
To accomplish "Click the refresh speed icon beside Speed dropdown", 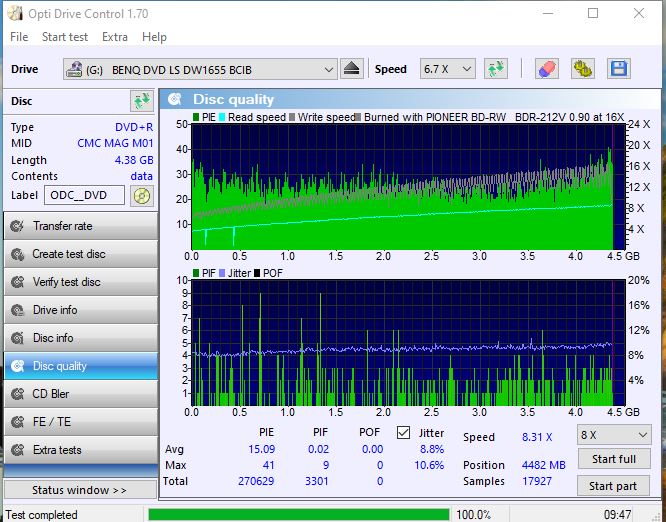I will pyautogui.click(x=495, y=69).
